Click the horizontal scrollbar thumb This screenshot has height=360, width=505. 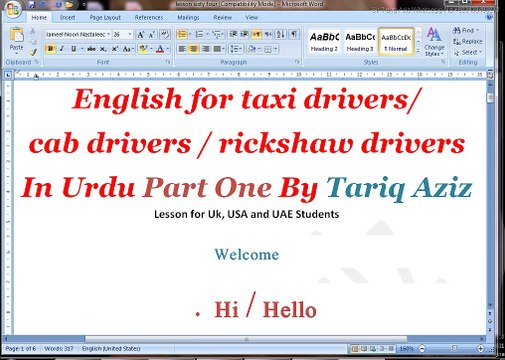click(246, 339)
